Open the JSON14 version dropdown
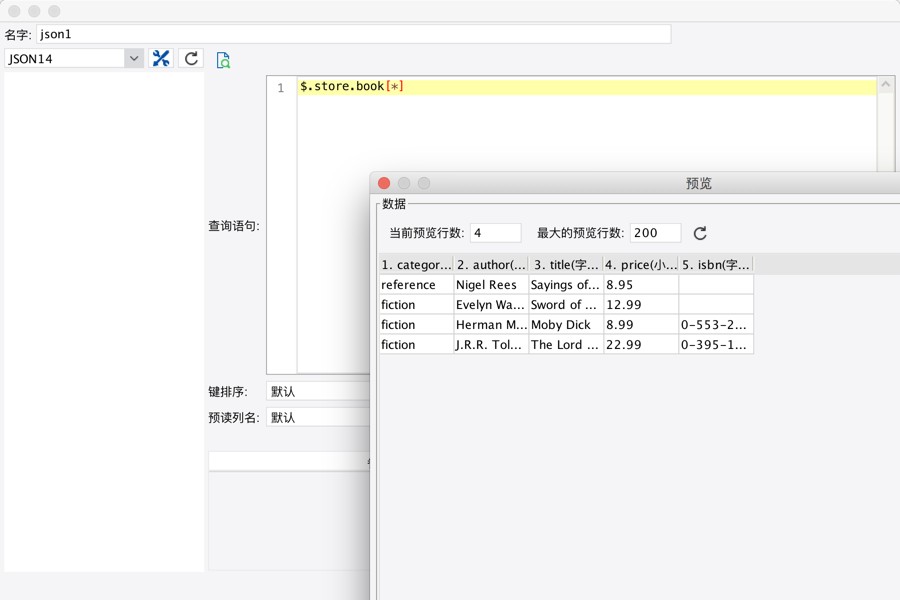 (135, 58)
